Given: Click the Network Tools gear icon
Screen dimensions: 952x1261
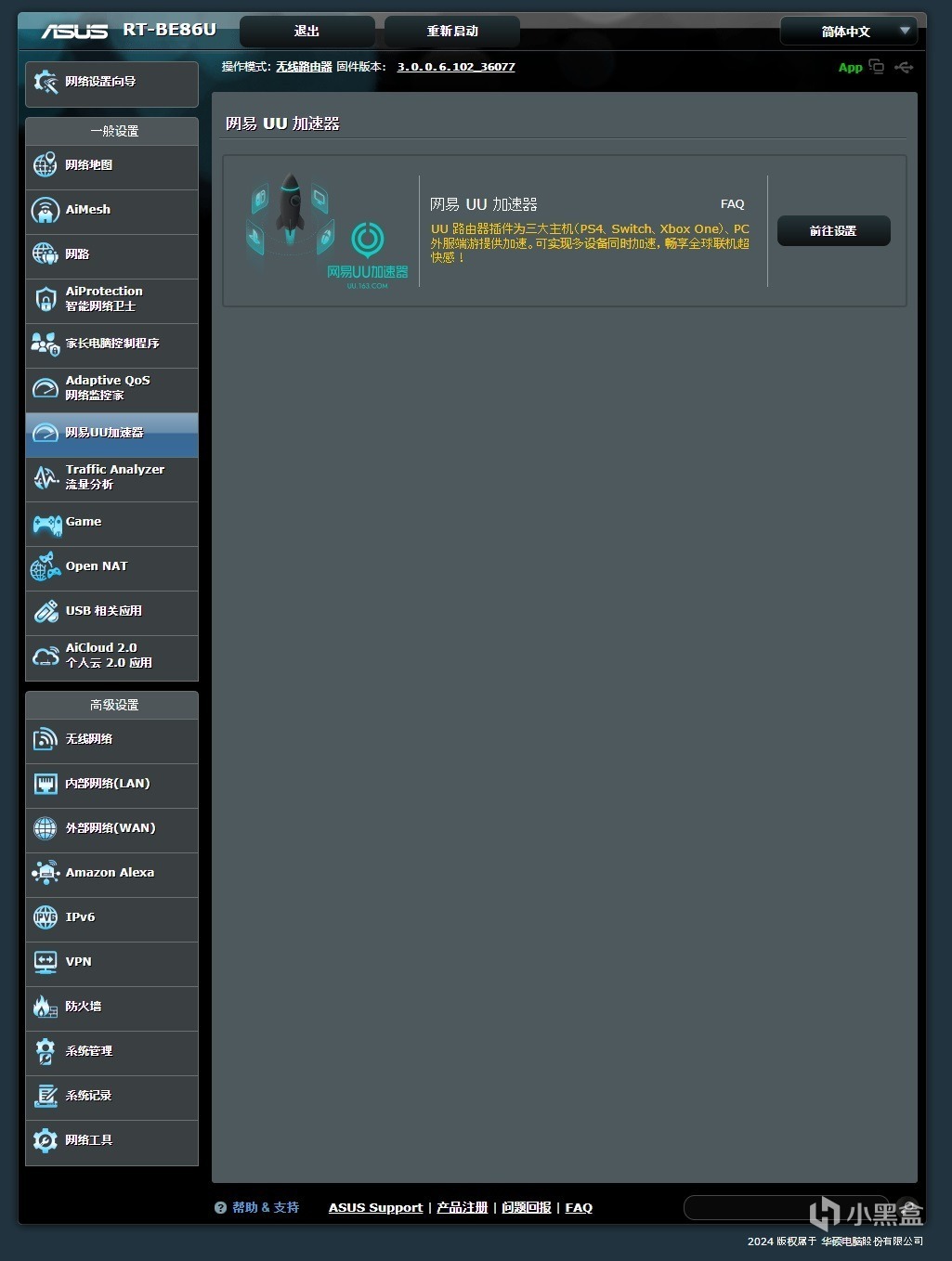Looking at the screenshot, I should coord(46,1140).
